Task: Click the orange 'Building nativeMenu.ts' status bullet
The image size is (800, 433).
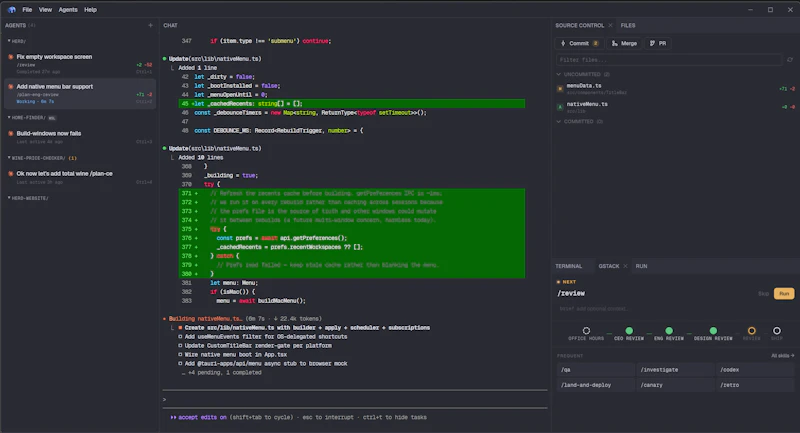Action: 164,319
